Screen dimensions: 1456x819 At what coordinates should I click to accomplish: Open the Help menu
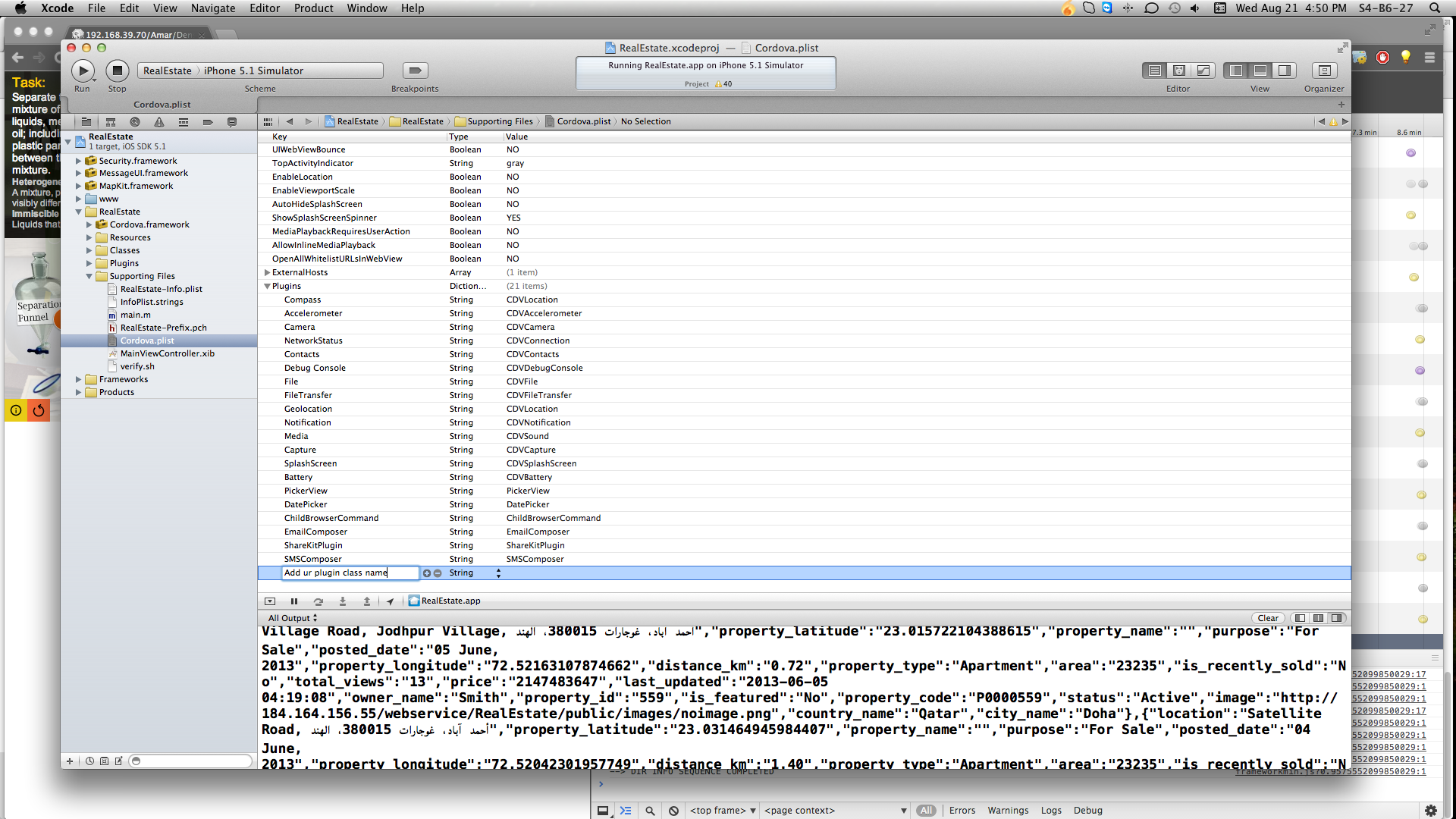click(413, 8)
